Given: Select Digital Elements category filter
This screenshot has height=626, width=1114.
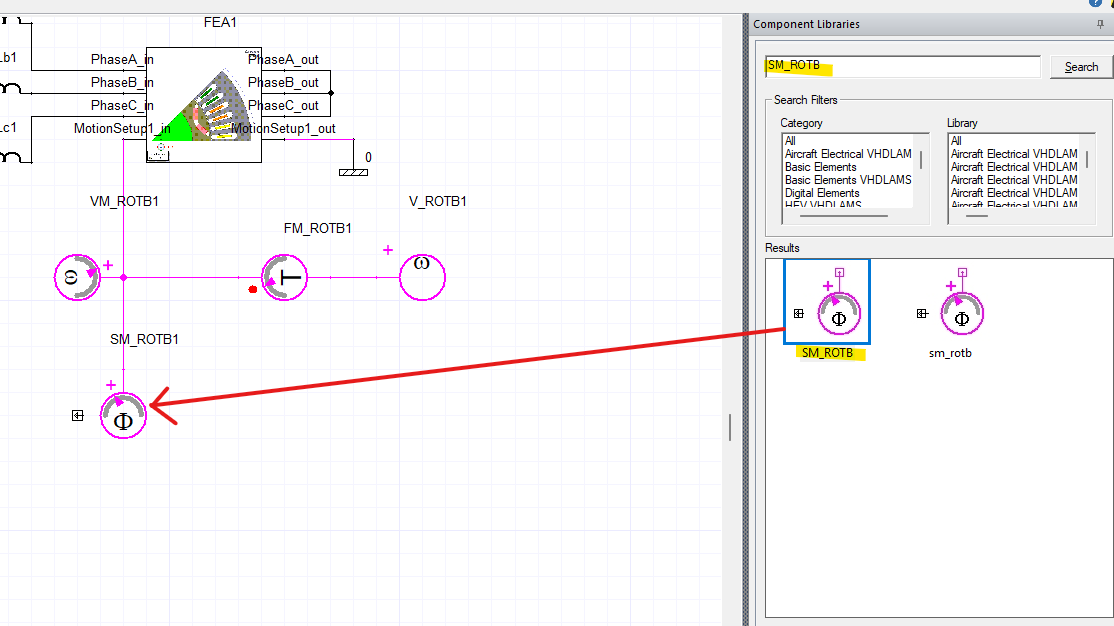Looking at the screenshot, I should click(x=822, y=192).
